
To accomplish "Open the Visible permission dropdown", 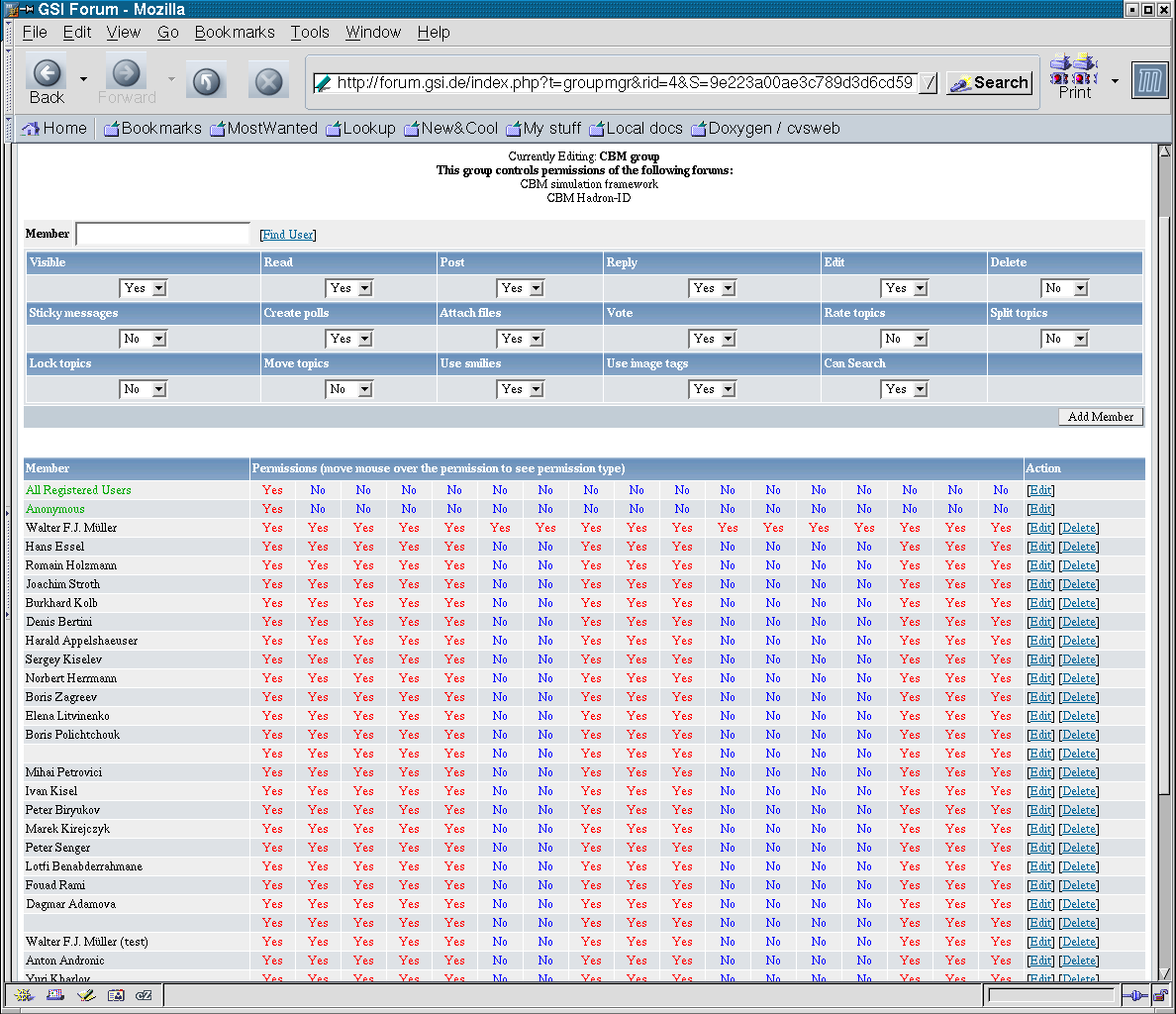I will tap(144, 288).
